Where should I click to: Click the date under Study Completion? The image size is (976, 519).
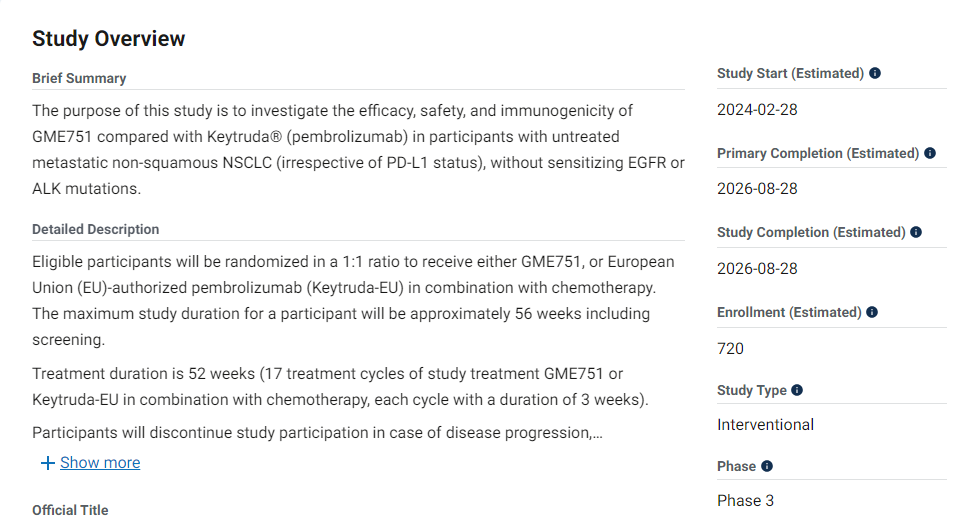coord(757,269)
